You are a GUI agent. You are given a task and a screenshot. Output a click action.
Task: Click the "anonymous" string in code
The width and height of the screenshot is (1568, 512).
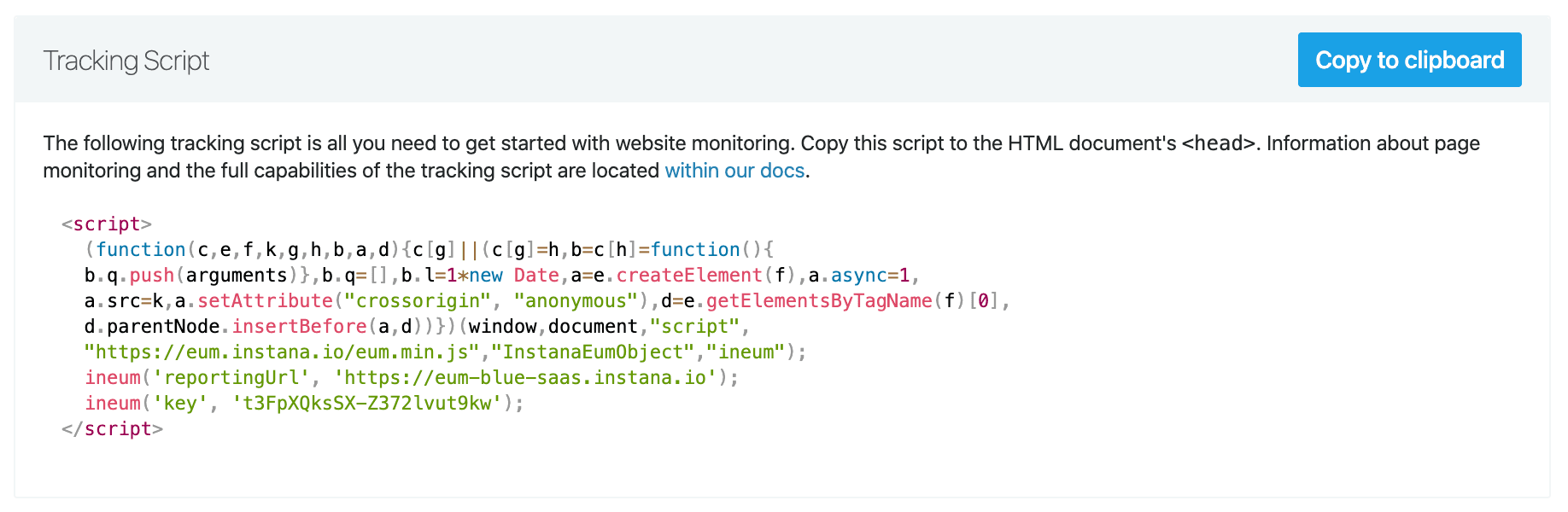coord(576,300)
